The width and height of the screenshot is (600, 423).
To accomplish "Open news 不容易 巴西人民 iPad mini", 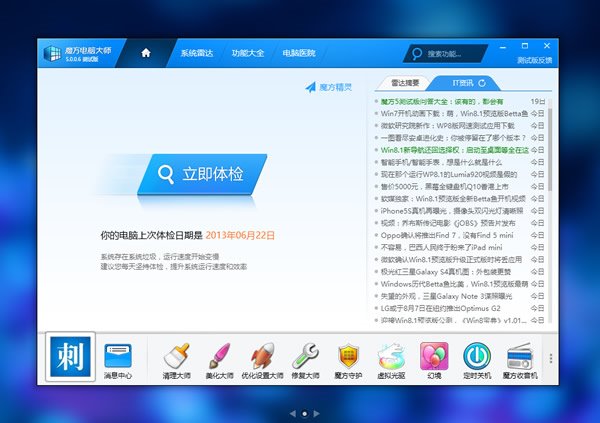I will [441, 247].
